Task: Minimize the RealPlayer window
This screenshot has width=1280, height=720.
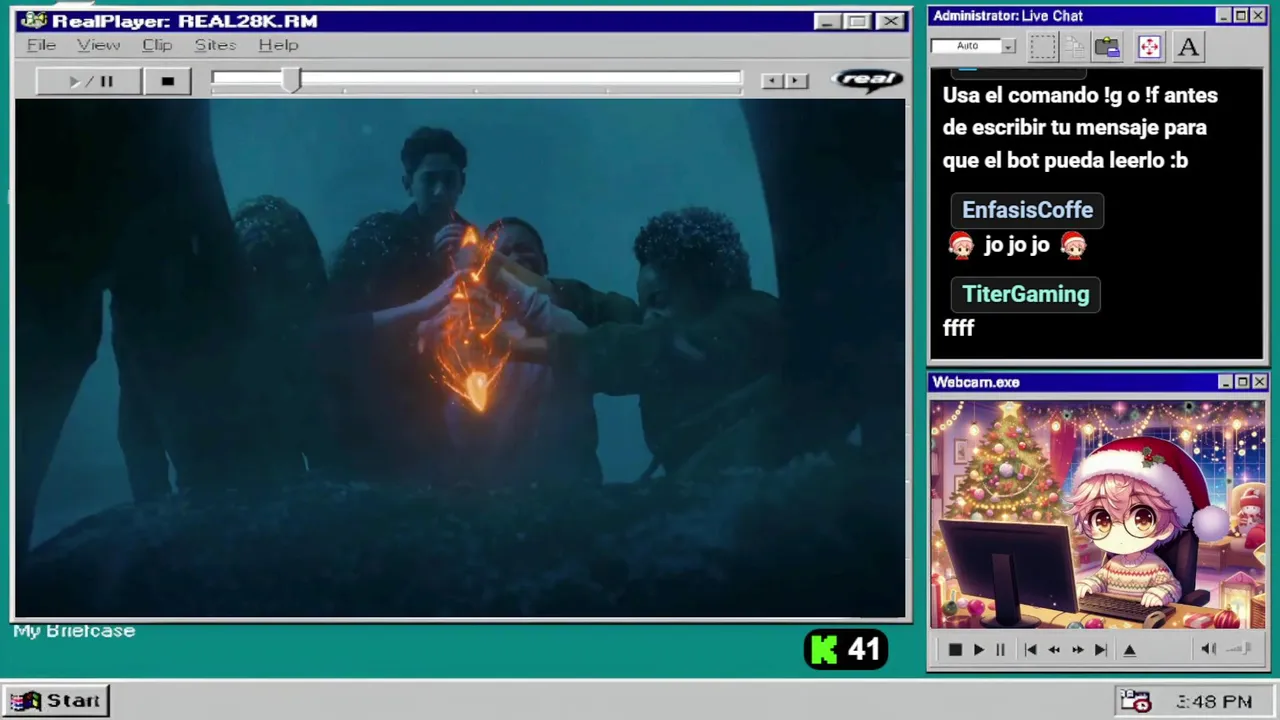Action: point(826,21)
